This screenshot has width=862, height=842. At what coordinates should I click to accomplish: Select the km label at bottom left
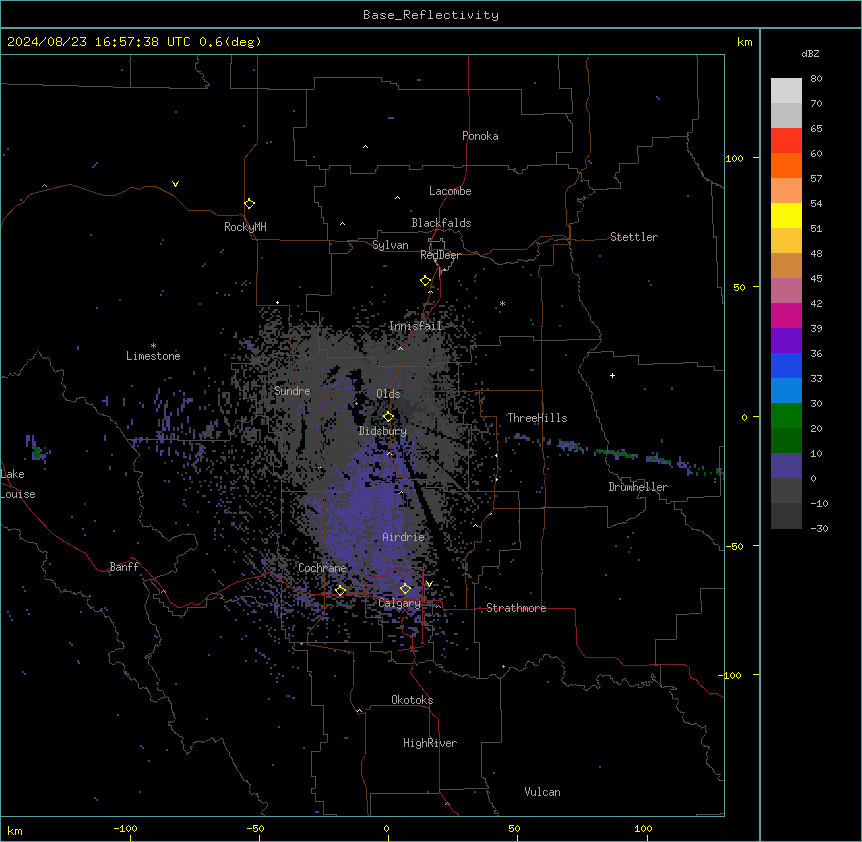click(x=15, y=830)
